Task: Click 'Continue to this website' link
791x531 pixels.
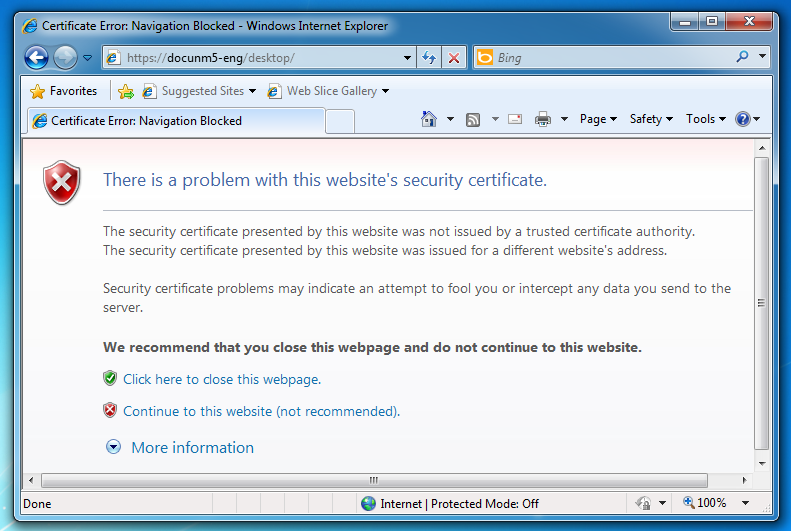Action: point(261,412)
